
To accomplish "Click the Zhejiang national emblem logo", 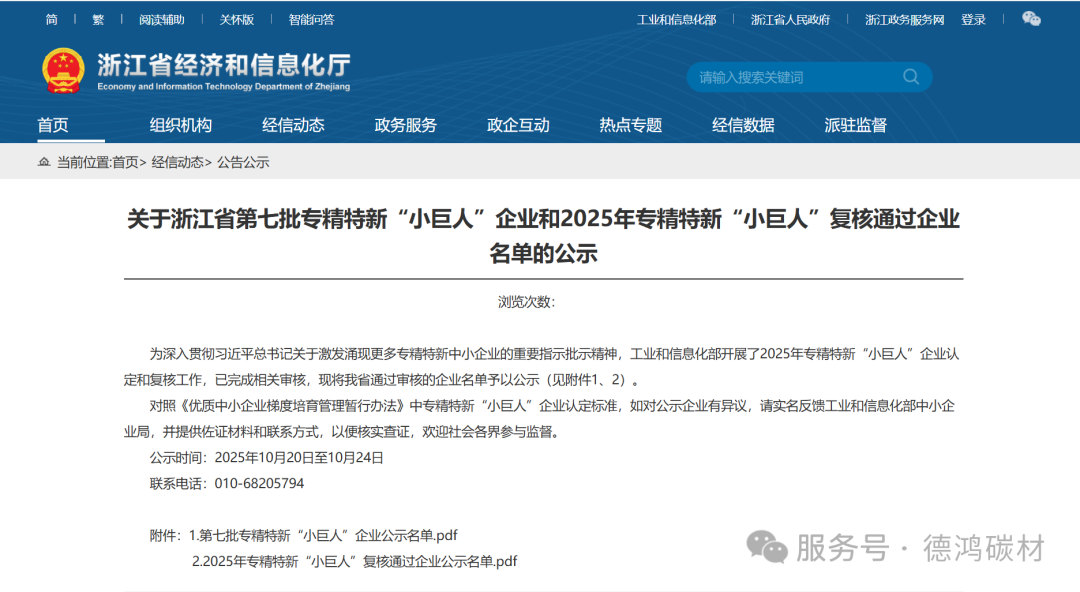I will click(63, 71).
